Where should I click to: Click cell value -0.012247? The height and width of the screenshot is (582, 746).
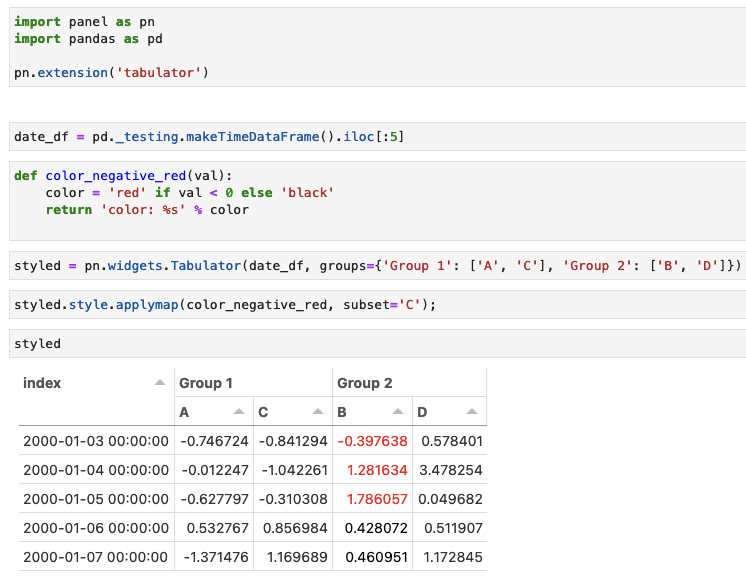[x=215, y=470]
